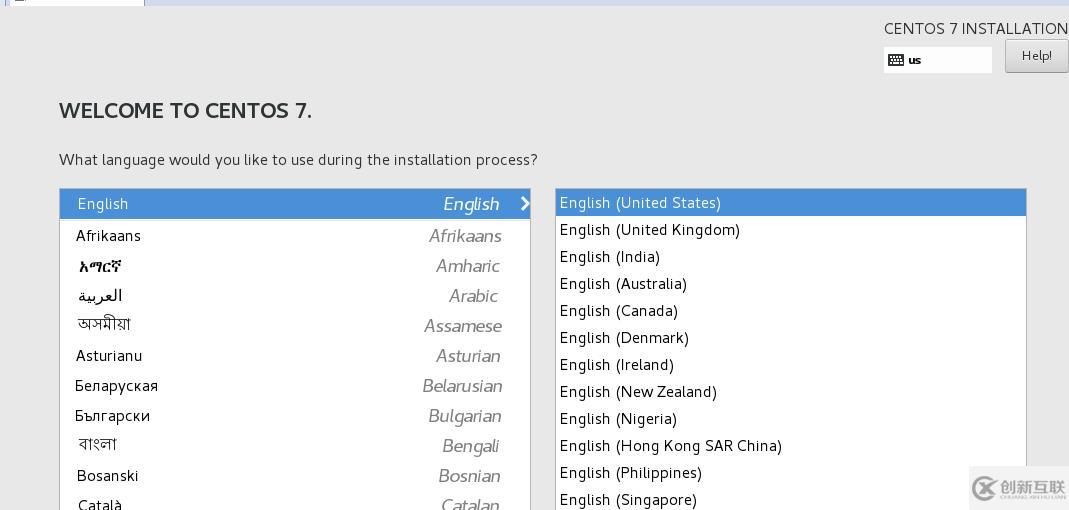1069x510 pixels.
Task: Open the us keyboard layout indicator
Action: click(x=937, y=60)
